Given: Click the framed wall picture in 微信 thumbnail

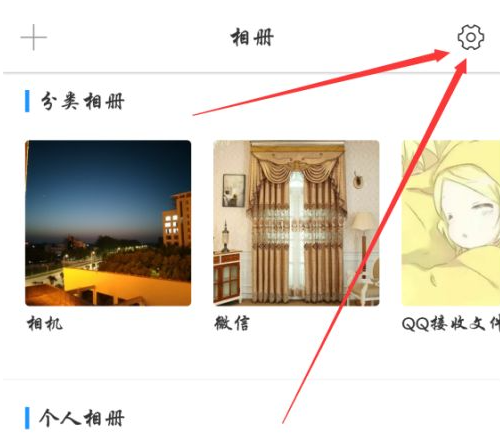Looking at the screenshot, I should (234, 190).
